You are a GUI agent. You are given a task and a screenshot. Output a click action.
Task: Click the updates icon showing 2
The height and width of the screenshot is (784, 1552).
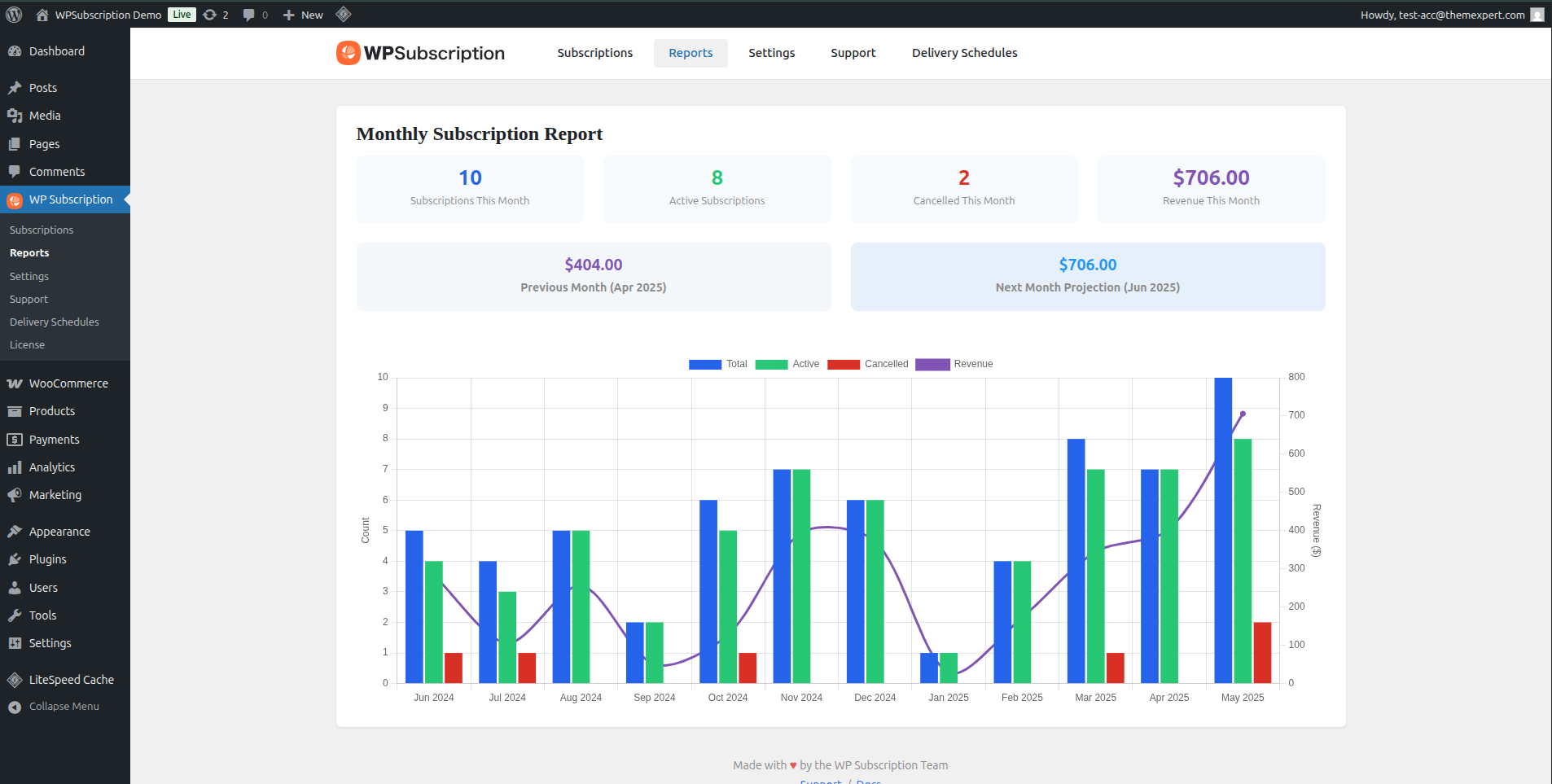click(x=210, y=15)
